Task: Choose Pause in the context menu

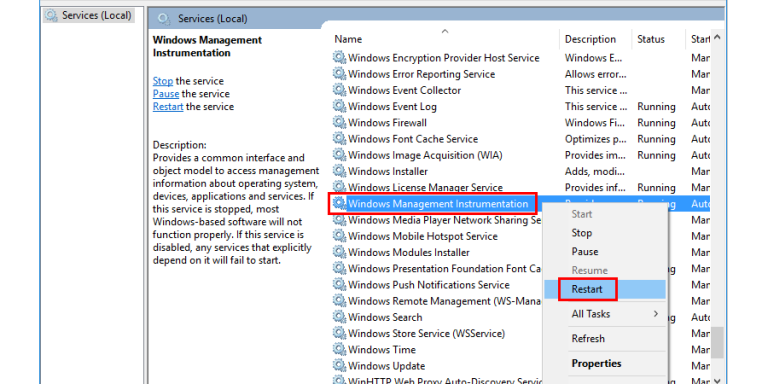Action: pos(584,251)
